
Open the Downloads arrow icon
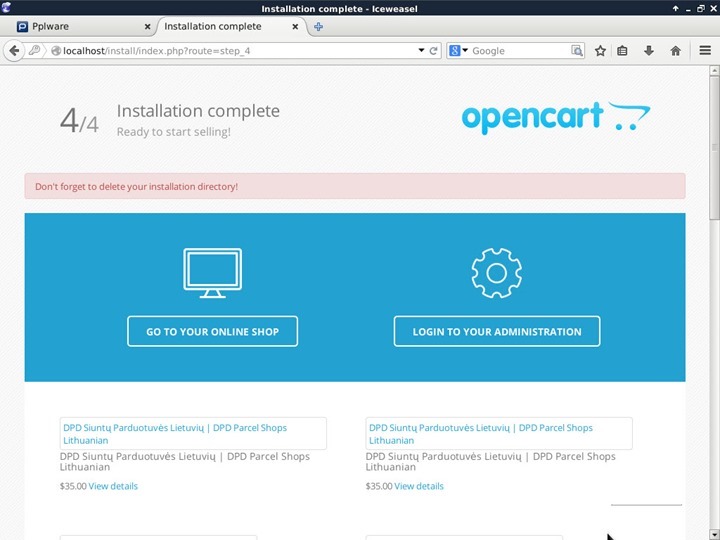[x=648, y=51]
